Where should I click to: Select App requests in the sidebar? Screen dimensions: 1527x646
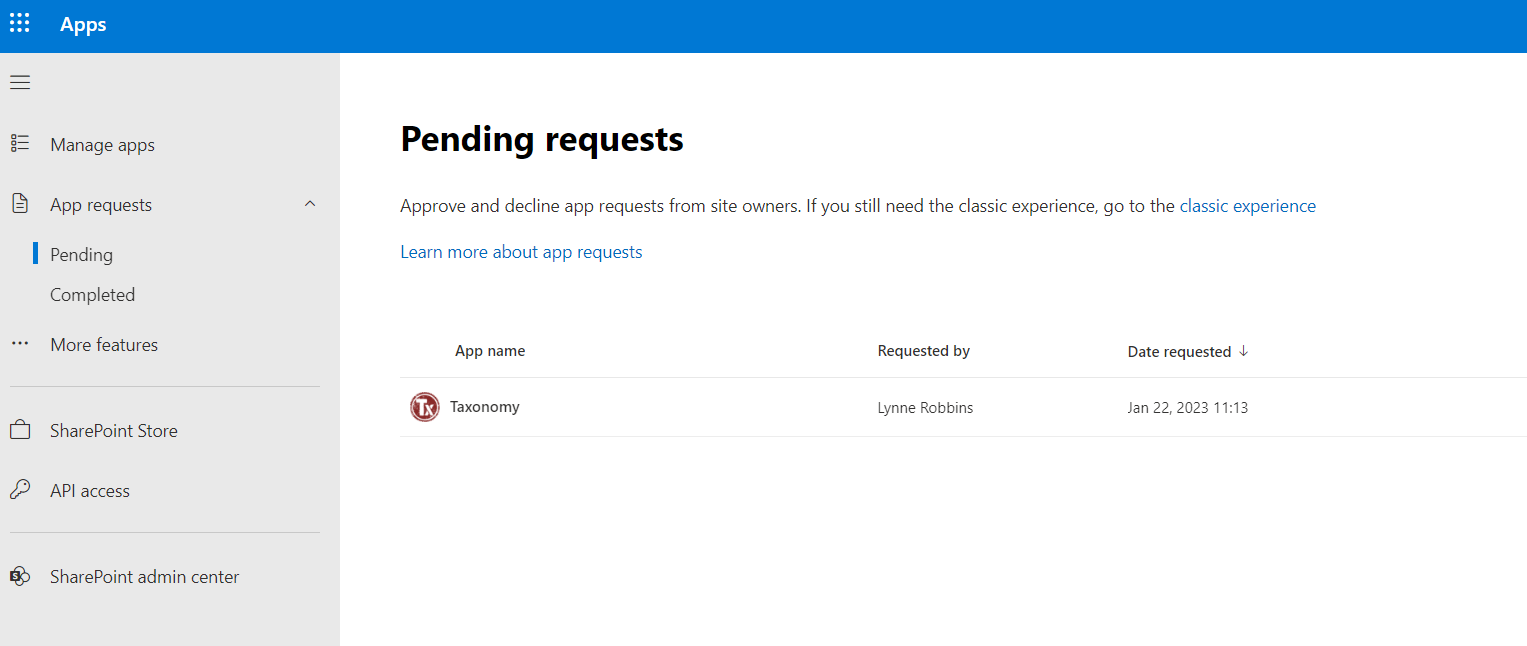point(101,205)
